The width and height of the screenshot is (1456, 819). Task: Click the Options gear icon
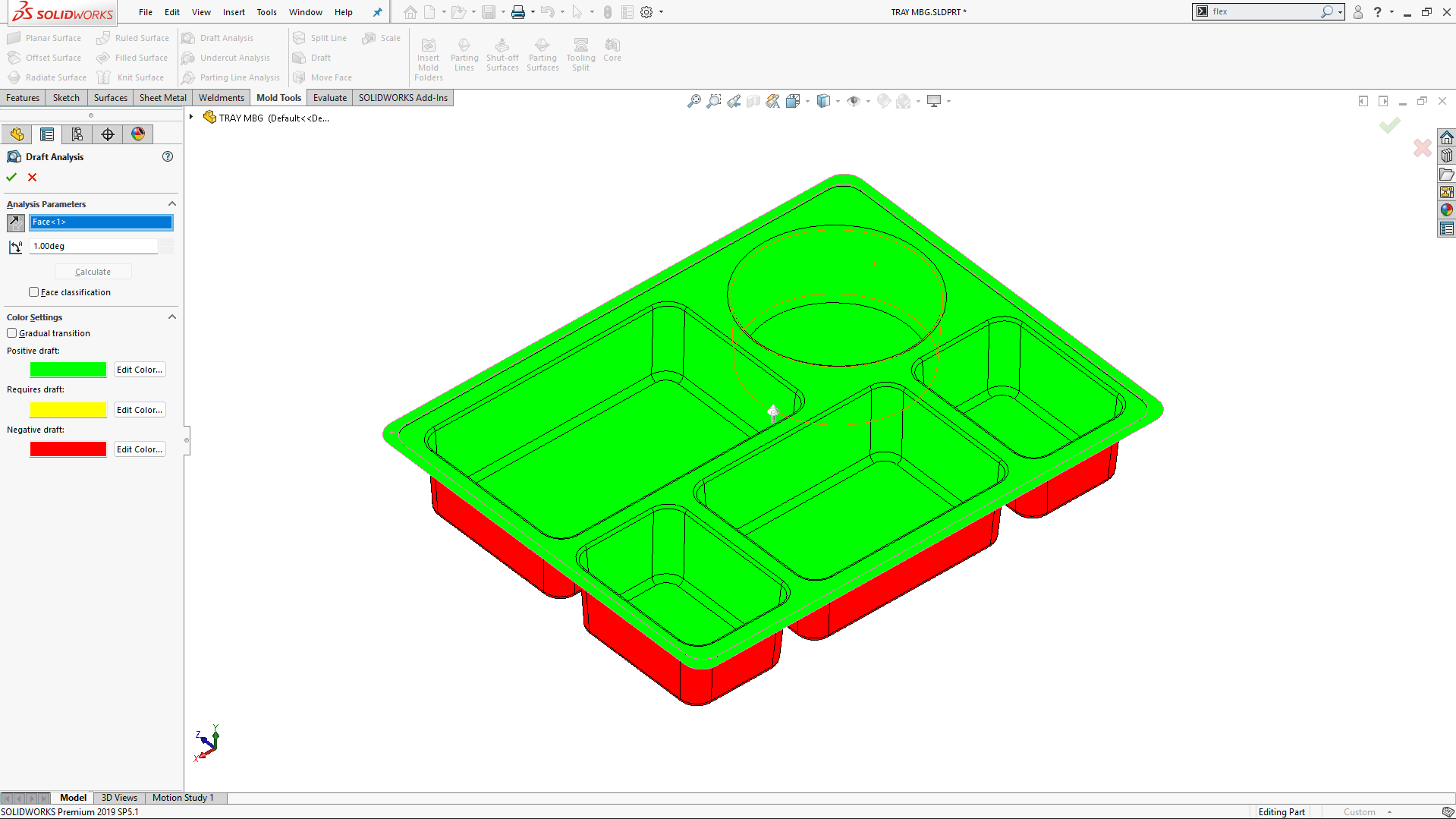(x=646, y=12)
